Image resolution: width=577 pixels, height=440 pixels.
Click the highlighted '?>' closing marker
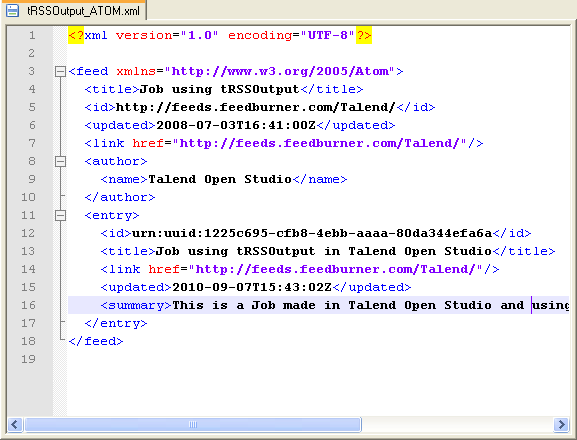(x=364, y=35)
